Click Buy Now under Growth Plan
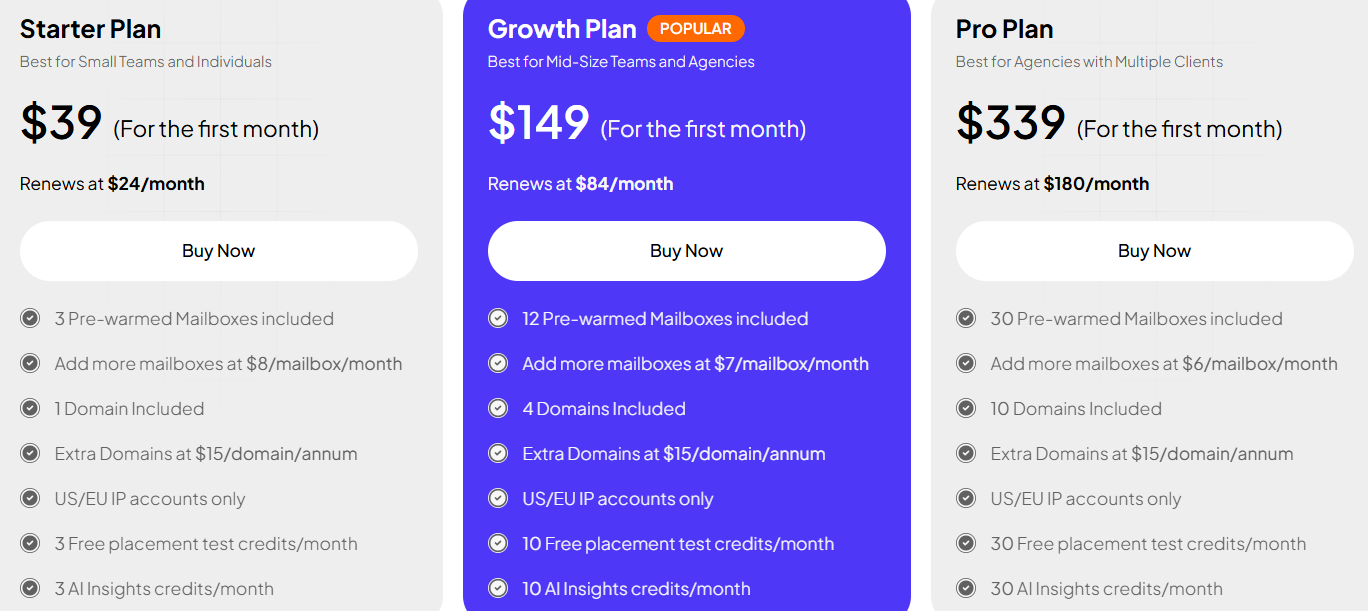 point(686,251)
